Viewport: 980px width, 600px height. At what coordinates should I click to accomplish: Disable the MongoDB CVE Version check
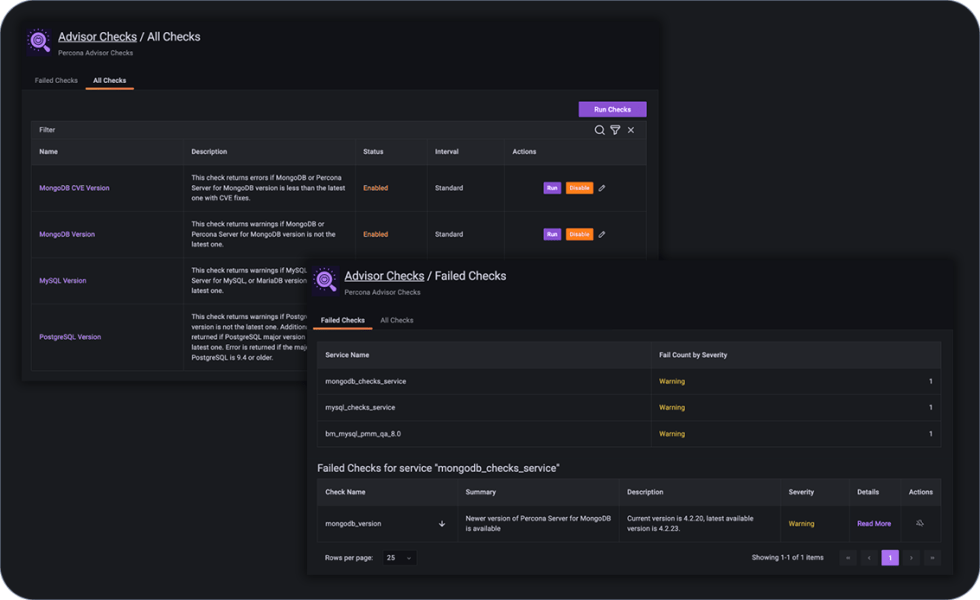[x=580, y=187]
